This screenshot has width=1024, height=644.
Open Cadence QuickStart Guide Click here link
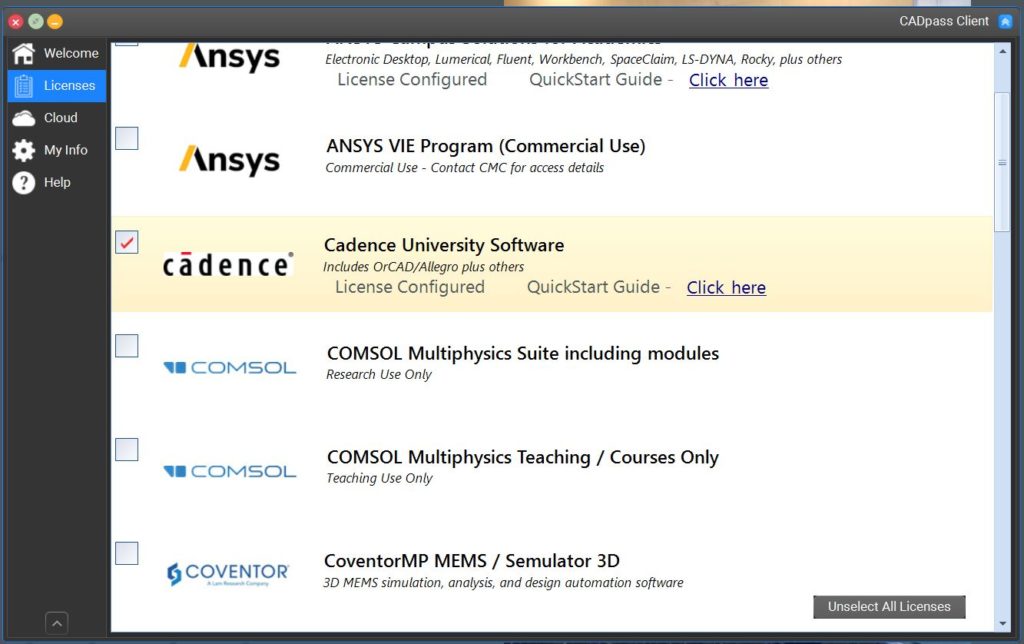[x=726, y=288]
